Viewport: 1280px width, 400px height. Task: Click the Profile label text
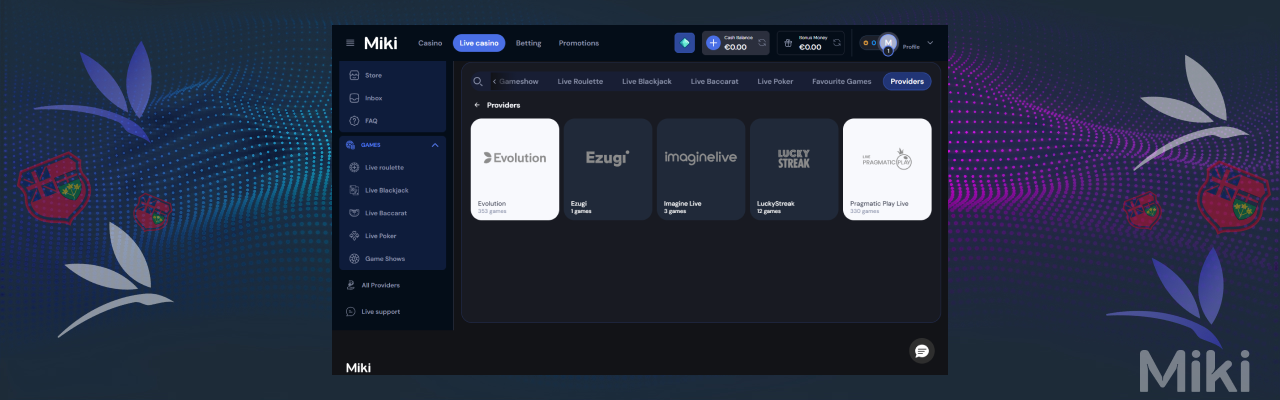point(911,47)
